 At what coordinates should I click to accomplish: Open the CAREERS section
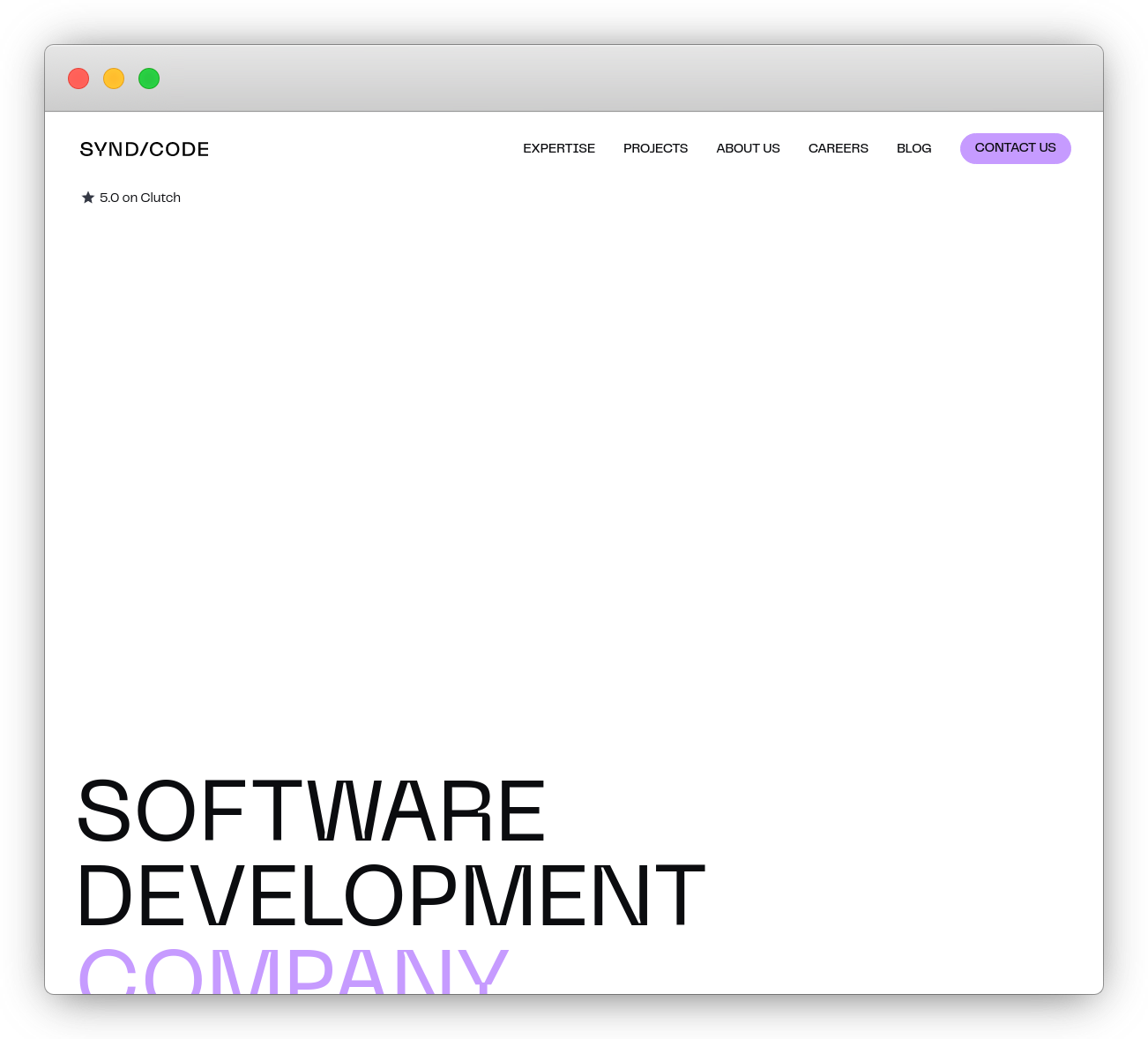[838, 148]
